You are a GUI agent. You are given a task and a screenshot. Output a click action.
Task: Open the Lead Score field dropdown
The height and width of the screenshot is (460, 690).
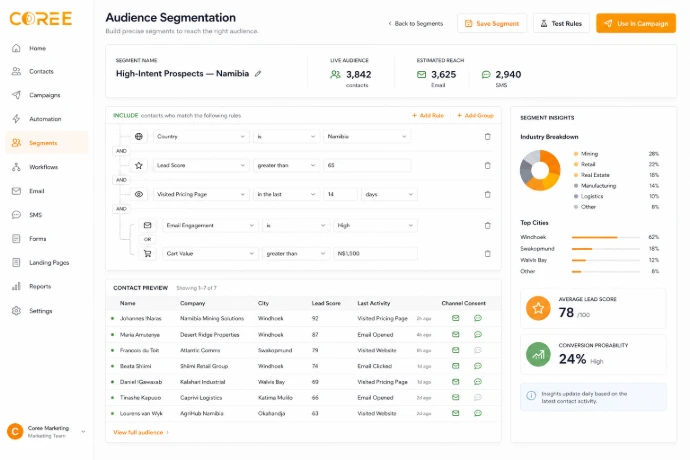point(201,166)
